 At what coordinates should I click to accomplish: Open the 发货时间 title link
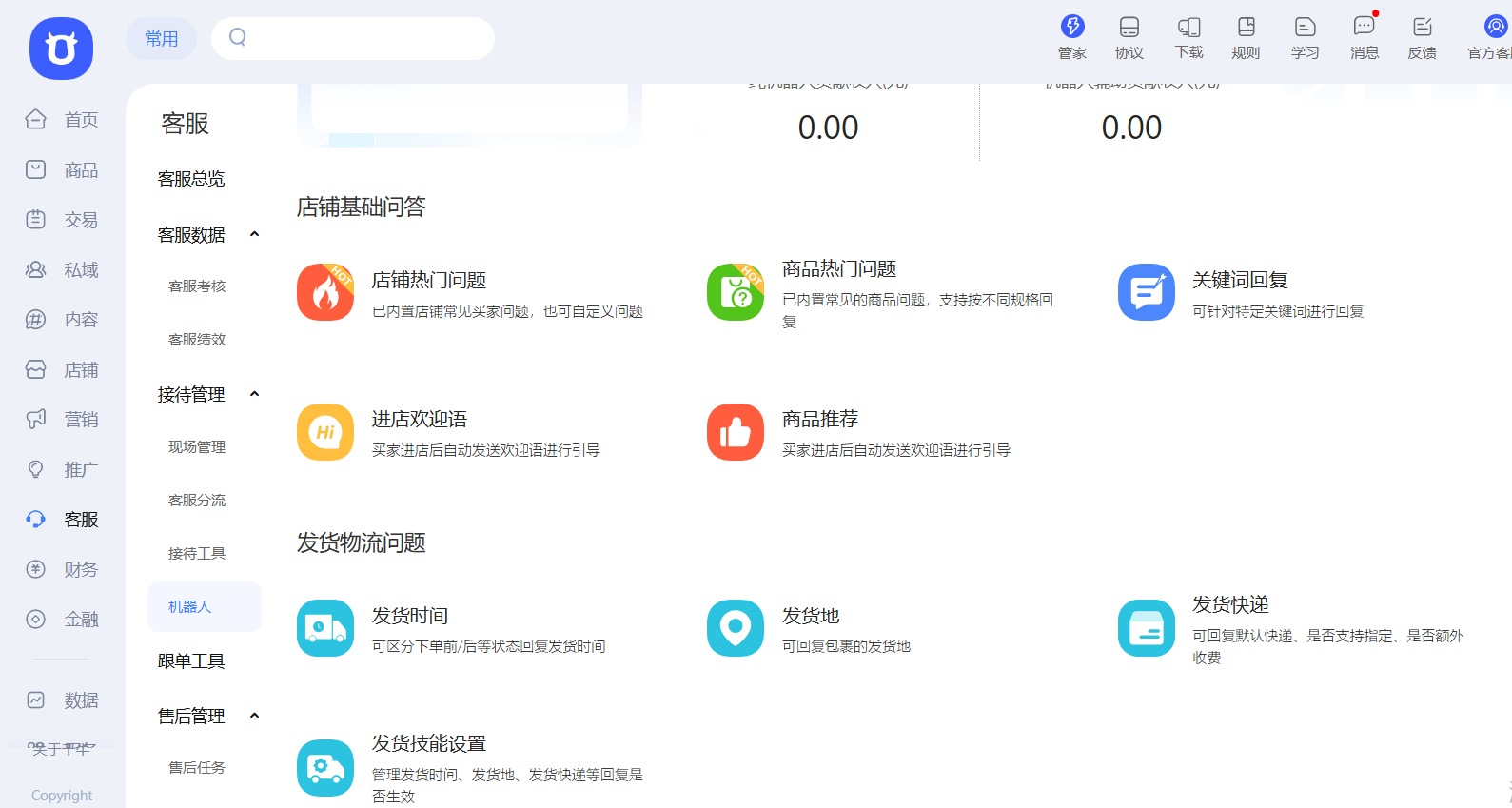point(410,617)
